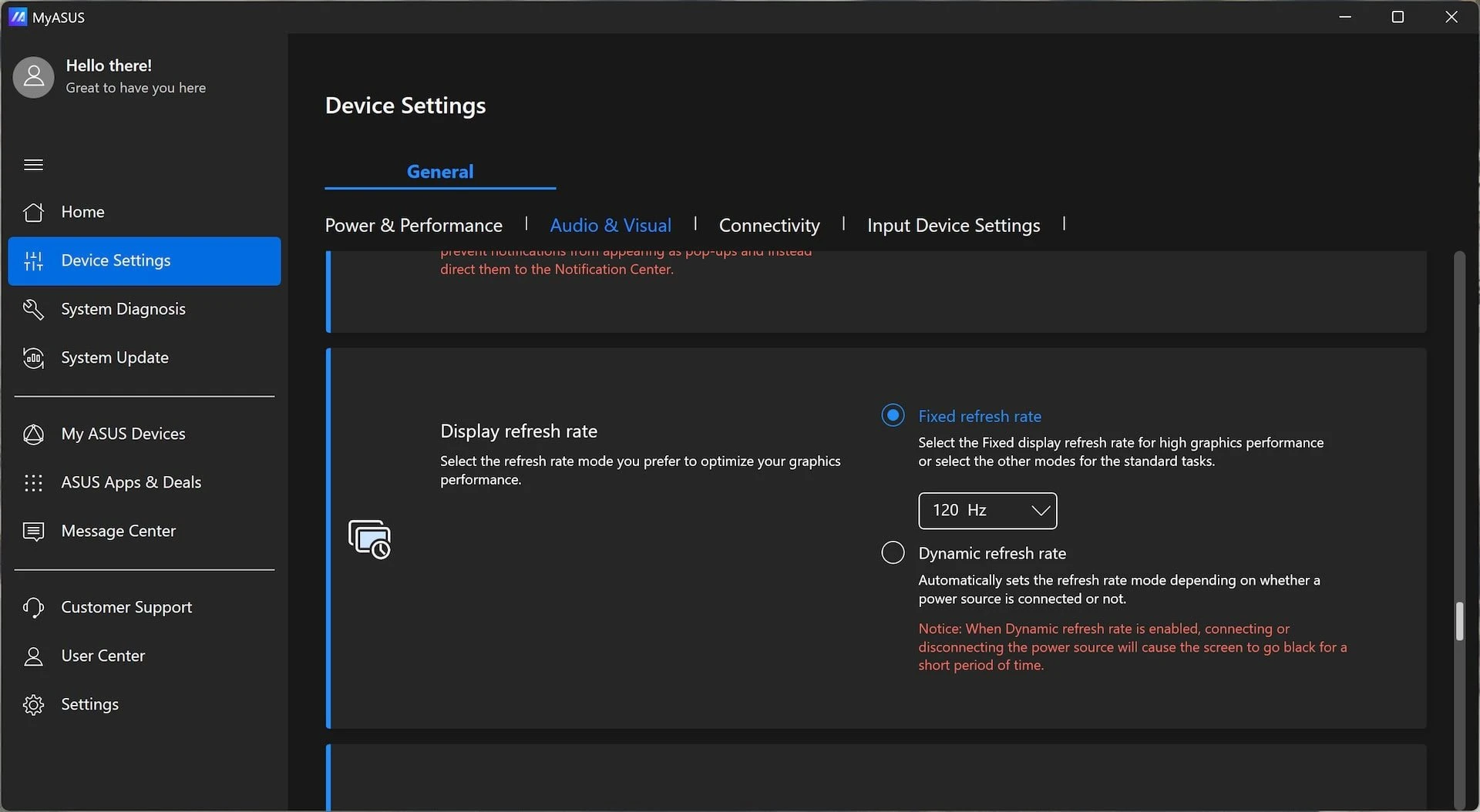Image resolution: width=1480 pixels, height=812 pixels.
Task: Click the Settings gear icon
Action: [33, 705]
